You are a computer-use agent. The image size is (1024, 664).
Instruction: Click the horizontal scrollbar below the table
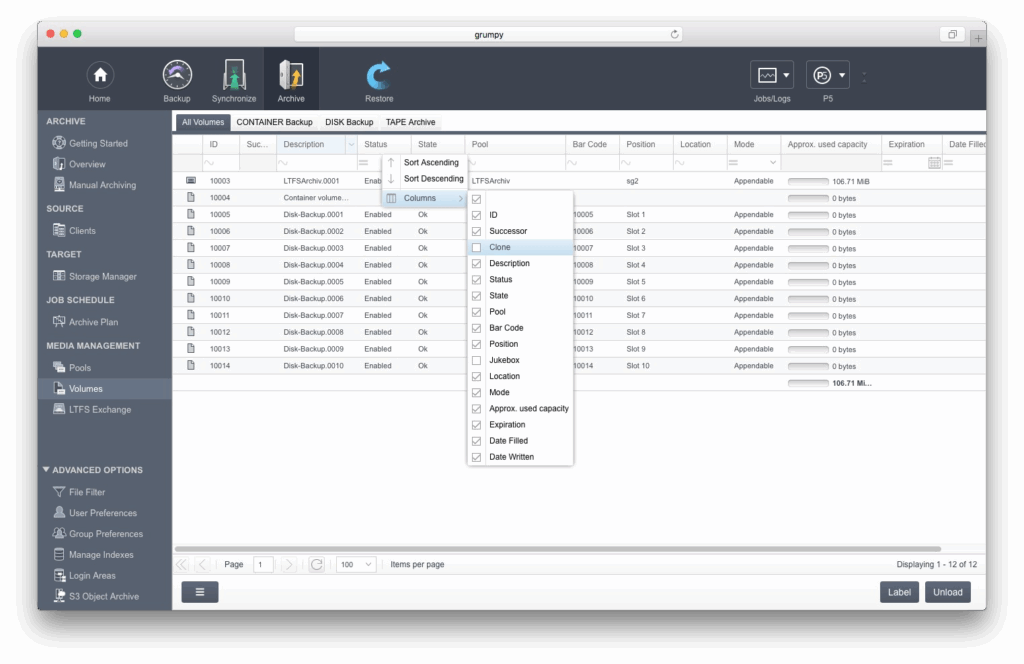(x=558, y=549)
